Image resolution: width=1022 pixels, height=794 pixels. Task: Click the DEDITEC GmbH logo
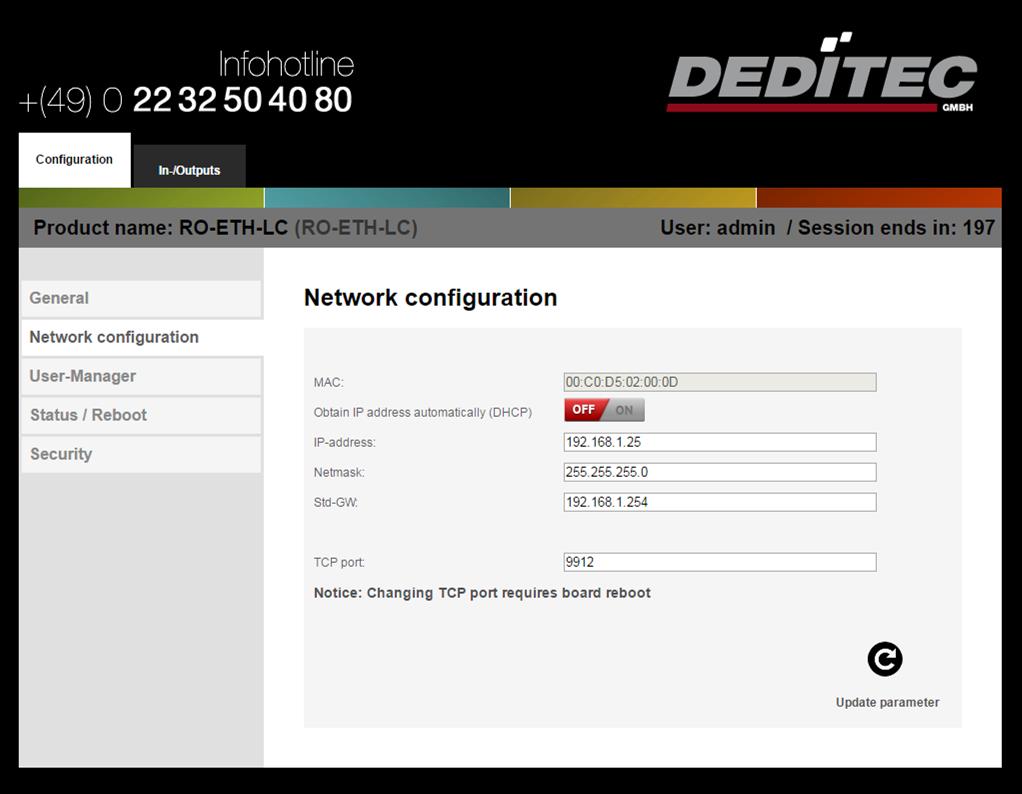click(x=821, y=76)
